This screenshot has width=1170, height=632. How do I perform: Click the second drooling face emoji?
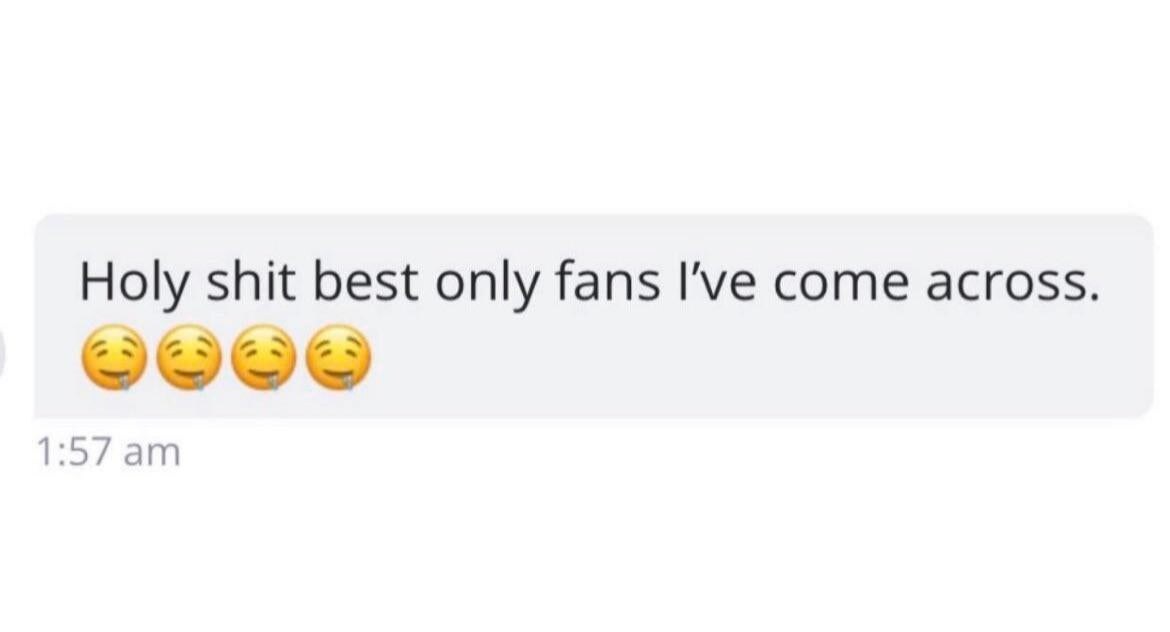coord(188,357)
